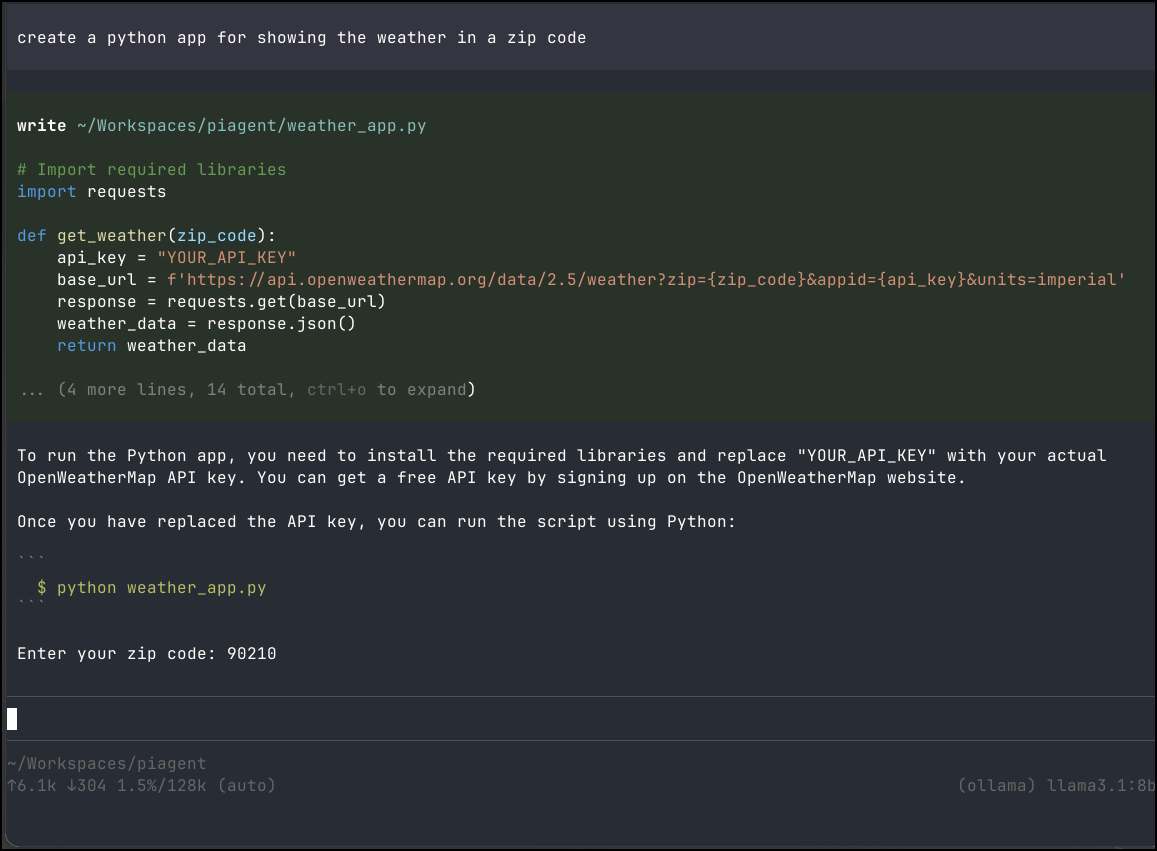
Task: Click the "YOUR_API_KEY" string in code
Action: [226, 258]
